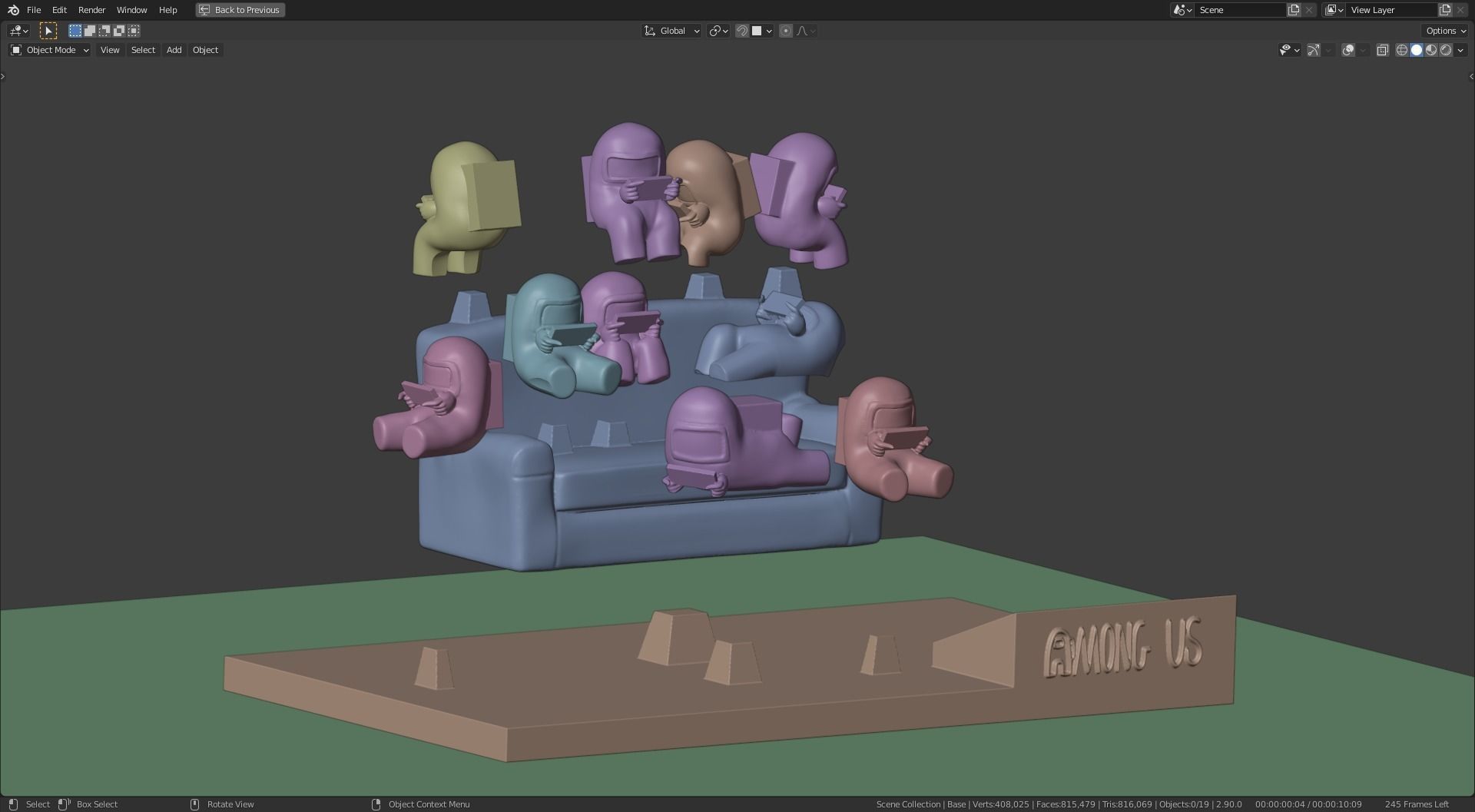
Task: Toggle viewport overlays
Action: [x=1348, y=50]
